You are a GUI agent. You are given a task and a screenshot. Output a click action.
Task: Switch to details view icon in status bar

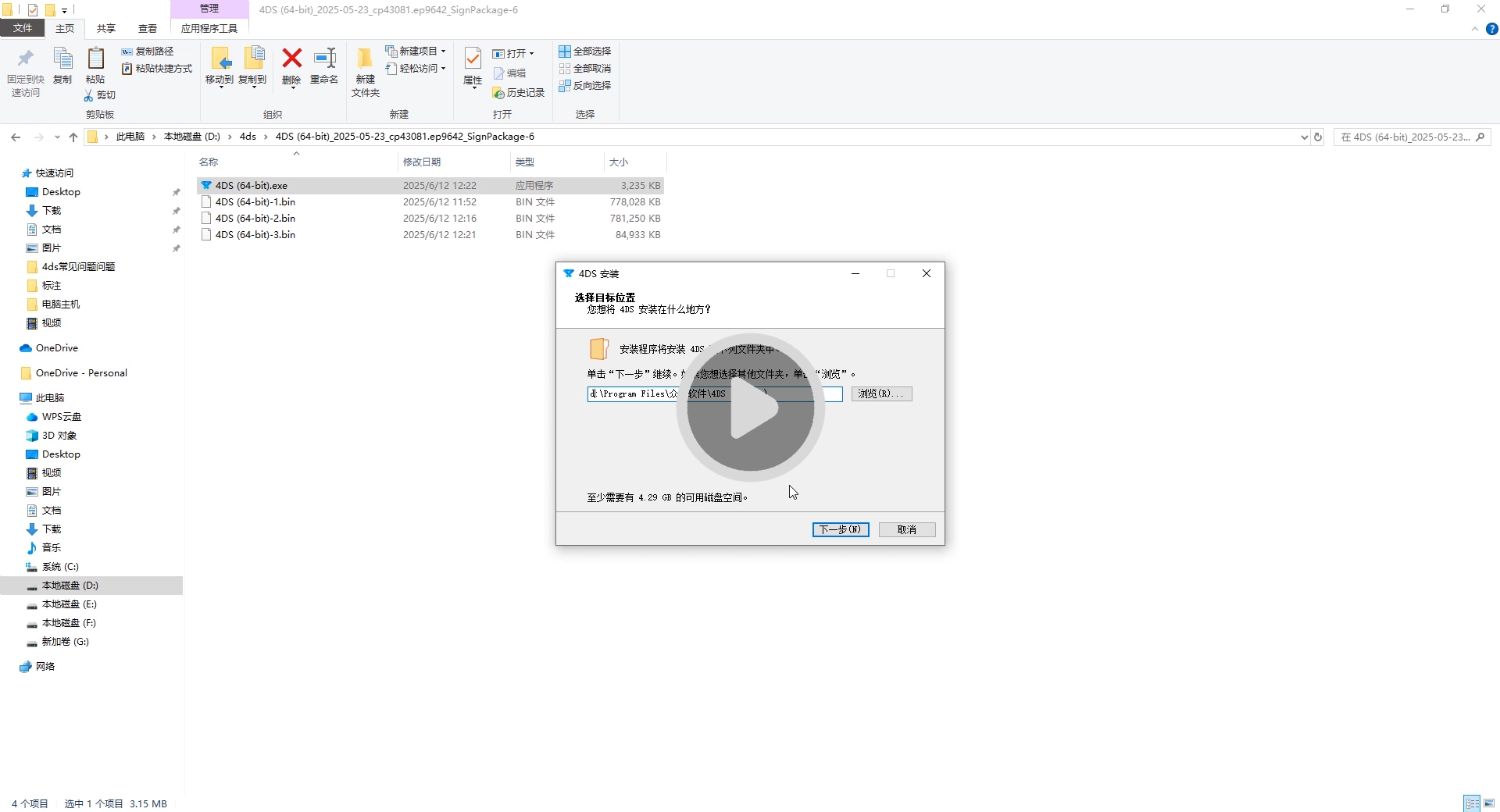[x=1472, y=803]
